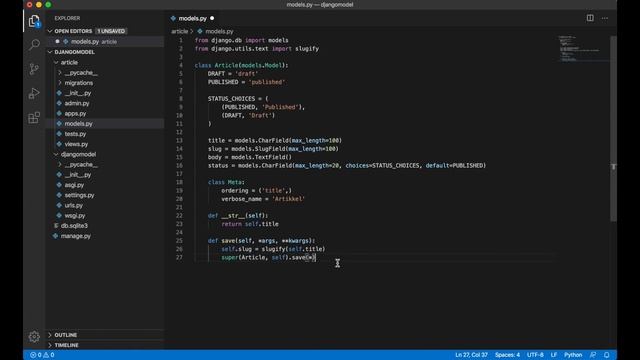
Task: Open the Extensions view icon
Action: (x=34, y=118)
